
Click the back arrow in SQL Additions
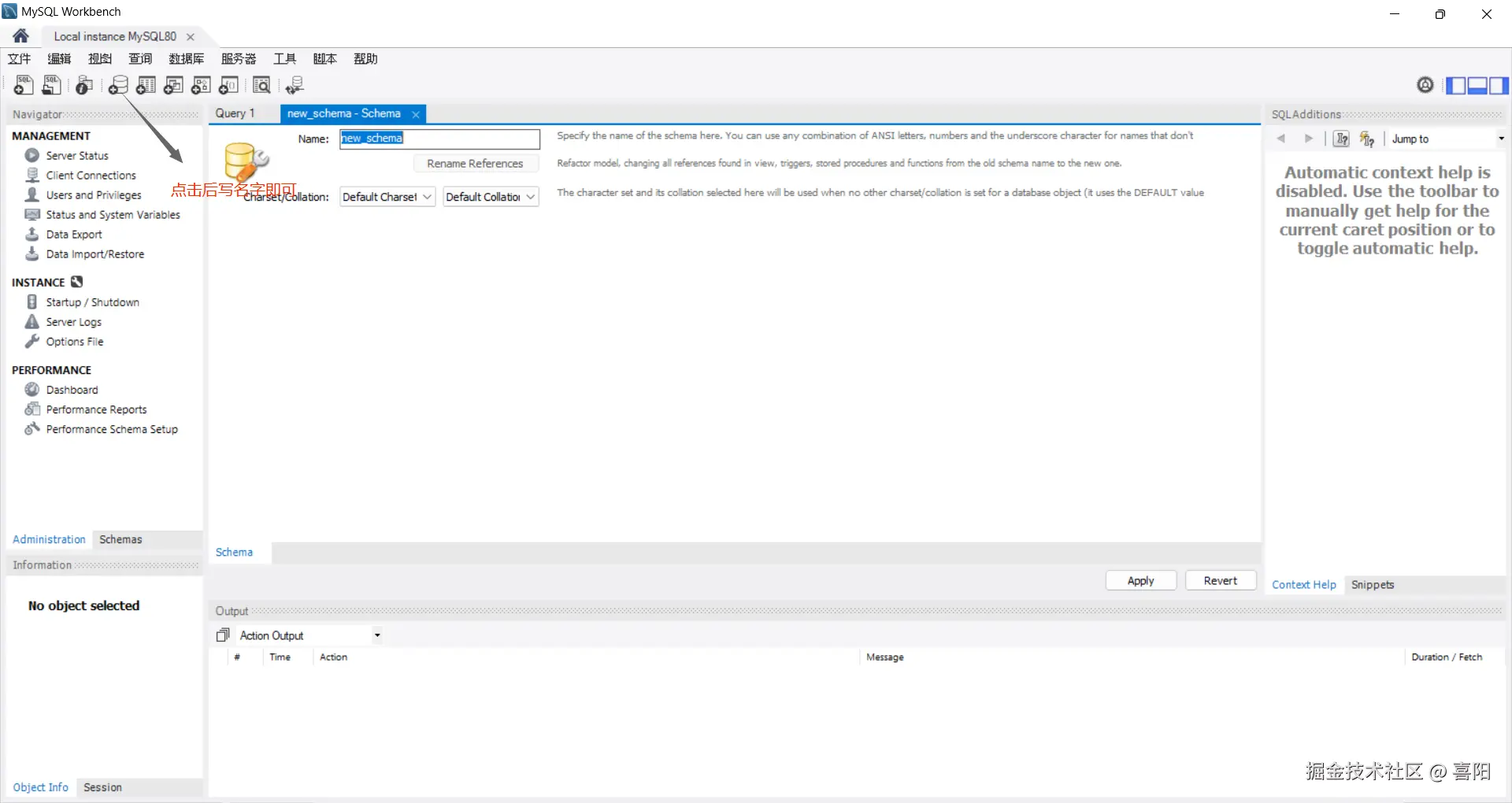[1281, 139]
